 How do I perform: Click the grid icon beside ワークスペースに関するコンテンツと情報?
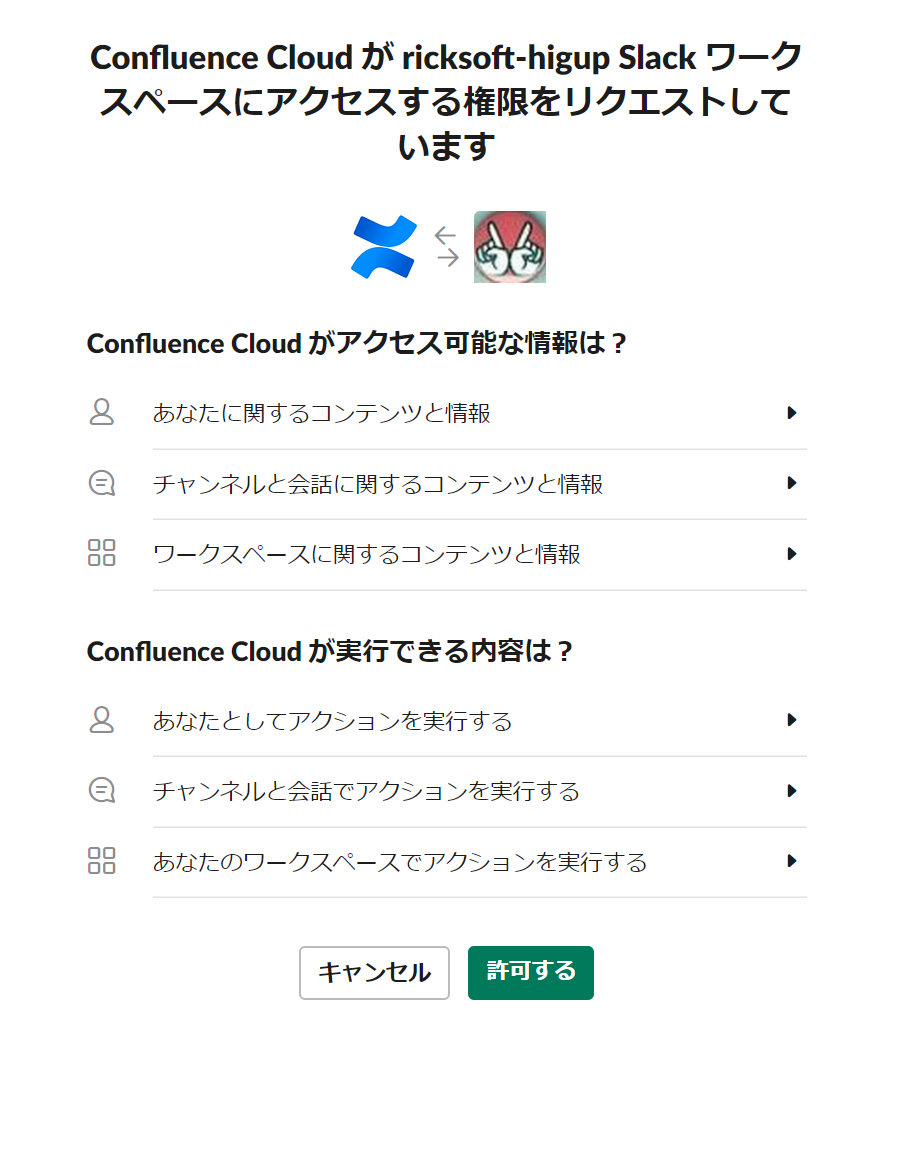(x=102, y=553)
